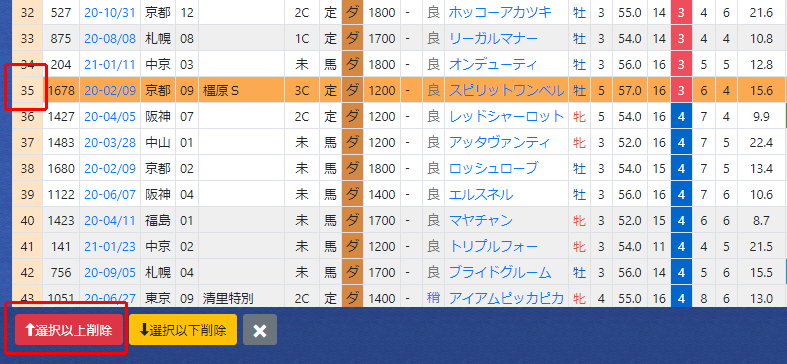Click odds value 8.7

point(761,220)
